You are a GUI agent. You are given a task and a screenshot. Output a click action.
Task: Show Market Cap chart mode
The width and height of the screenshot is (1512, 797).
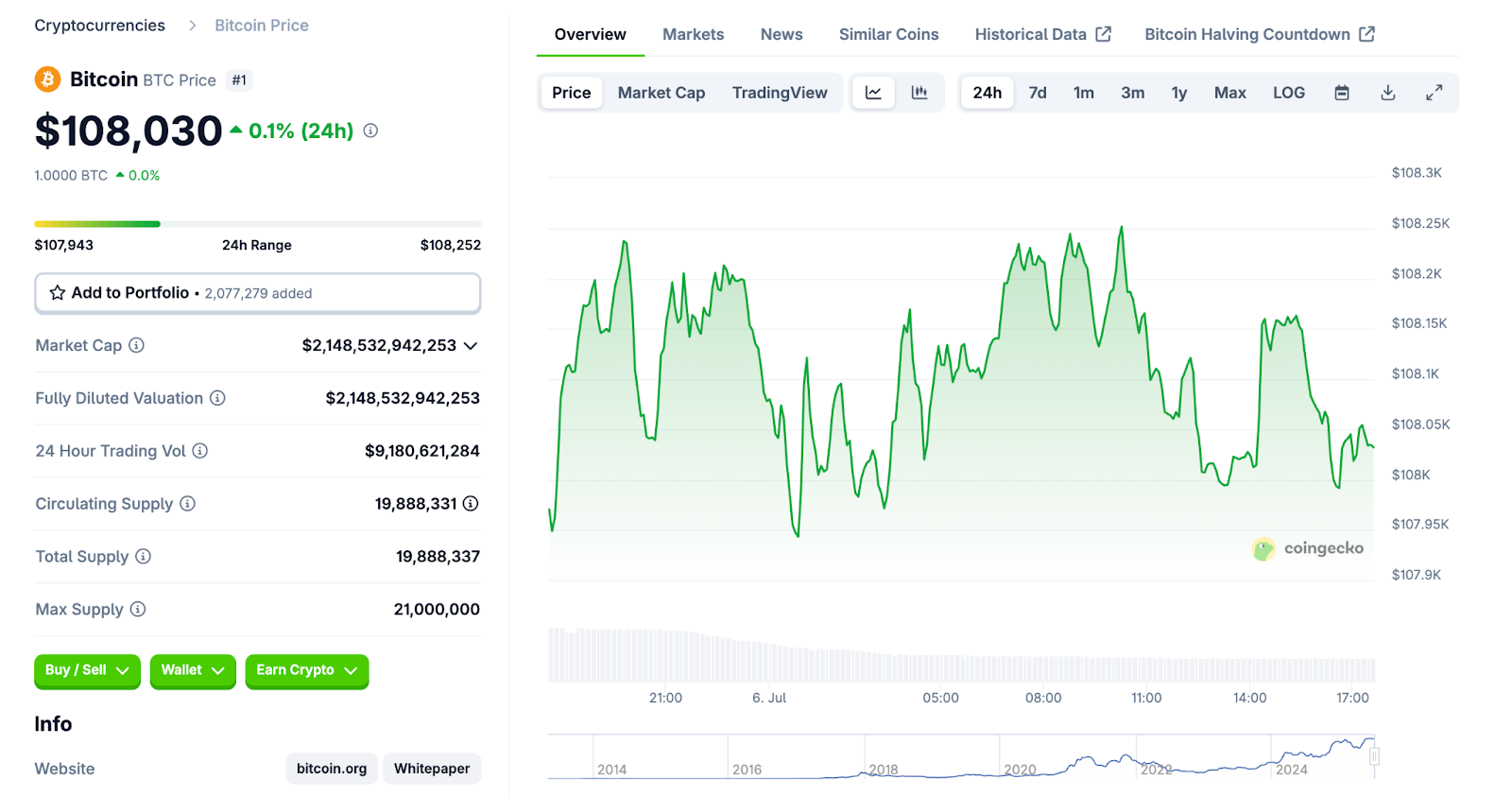click(x=661, y=93)
